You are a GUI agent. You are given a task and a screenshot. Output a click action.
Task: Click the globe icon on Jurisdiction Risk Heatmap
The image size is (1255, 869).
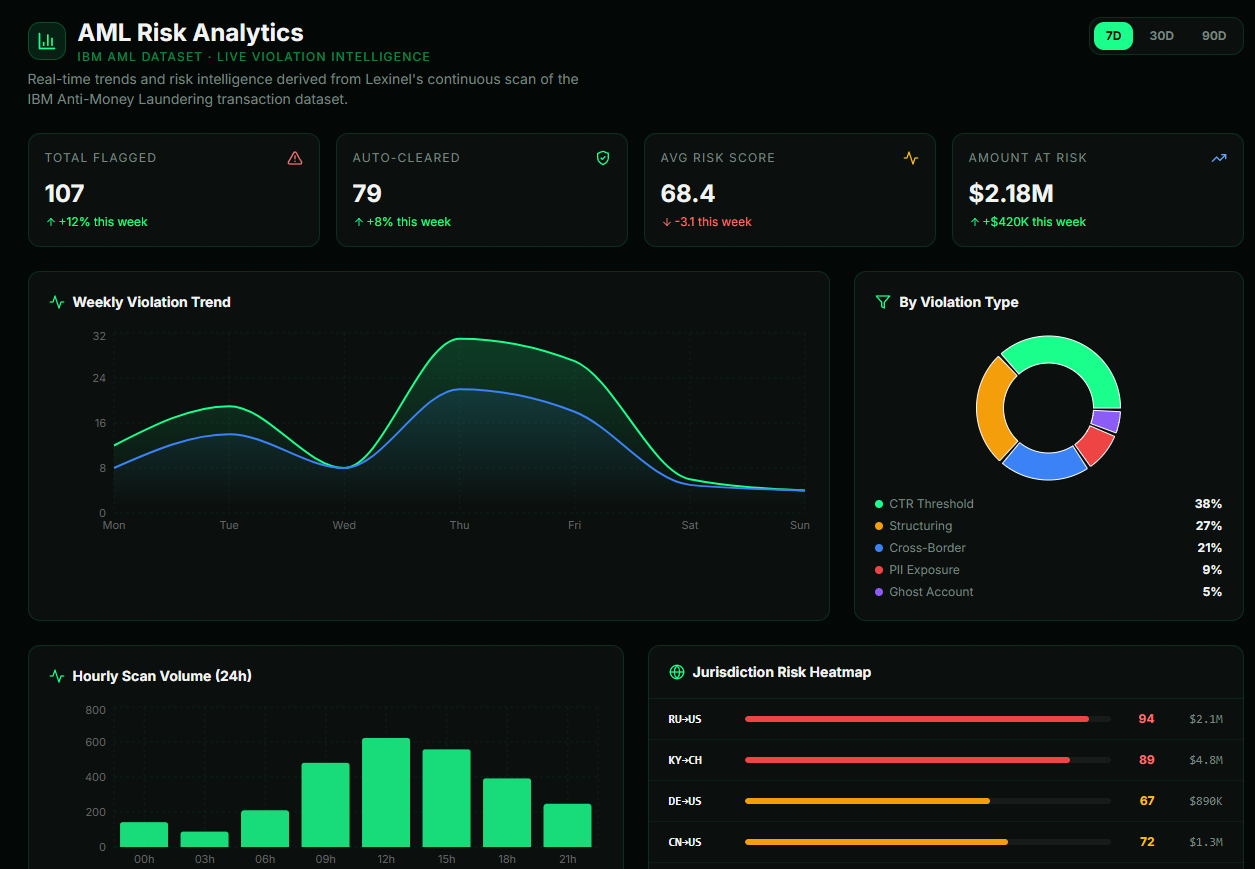pos(678,672)
